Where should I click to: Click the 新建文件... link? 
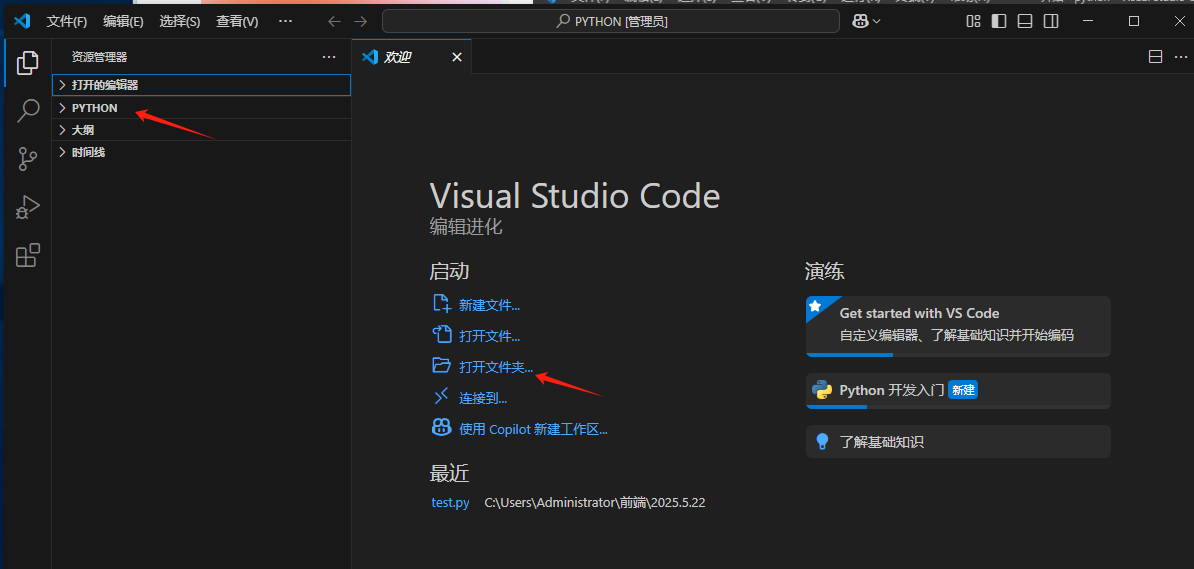coord(490,305)
